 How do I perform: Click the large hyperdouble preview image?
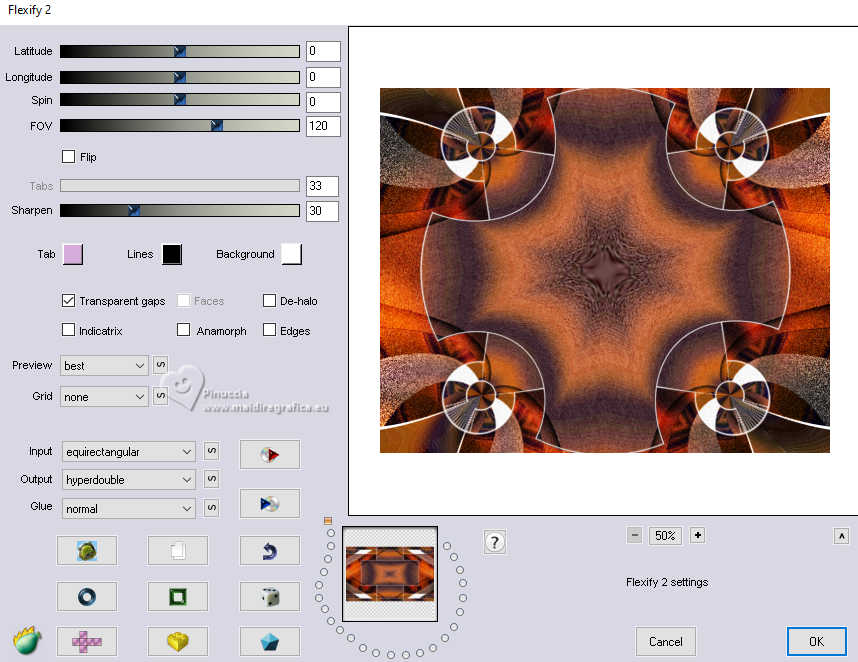(x=605, y=270)
